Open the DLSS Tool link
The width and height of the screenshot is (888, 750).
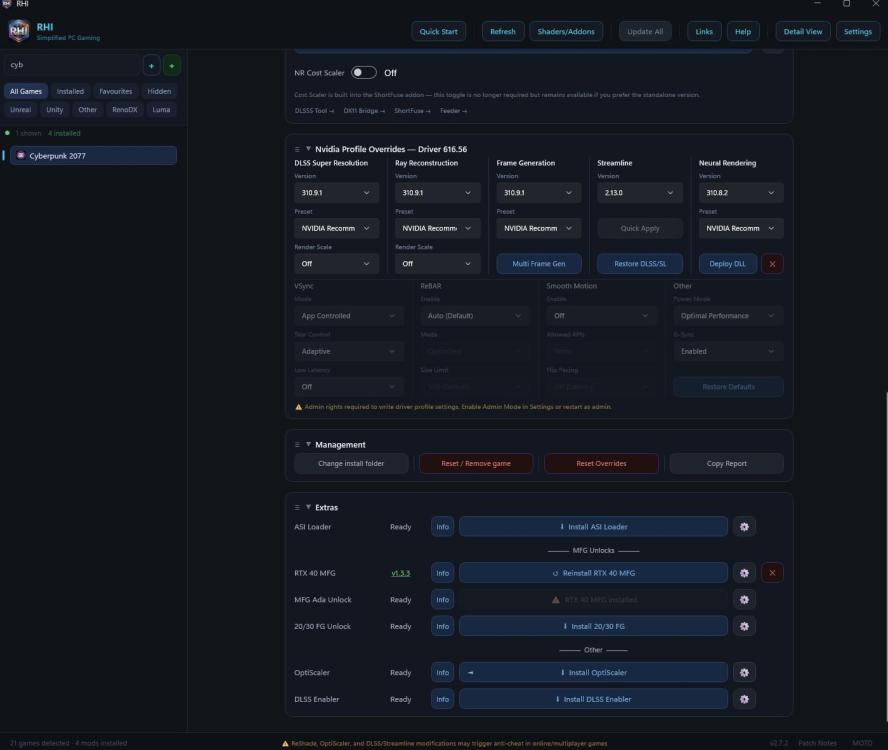[314, 111]
